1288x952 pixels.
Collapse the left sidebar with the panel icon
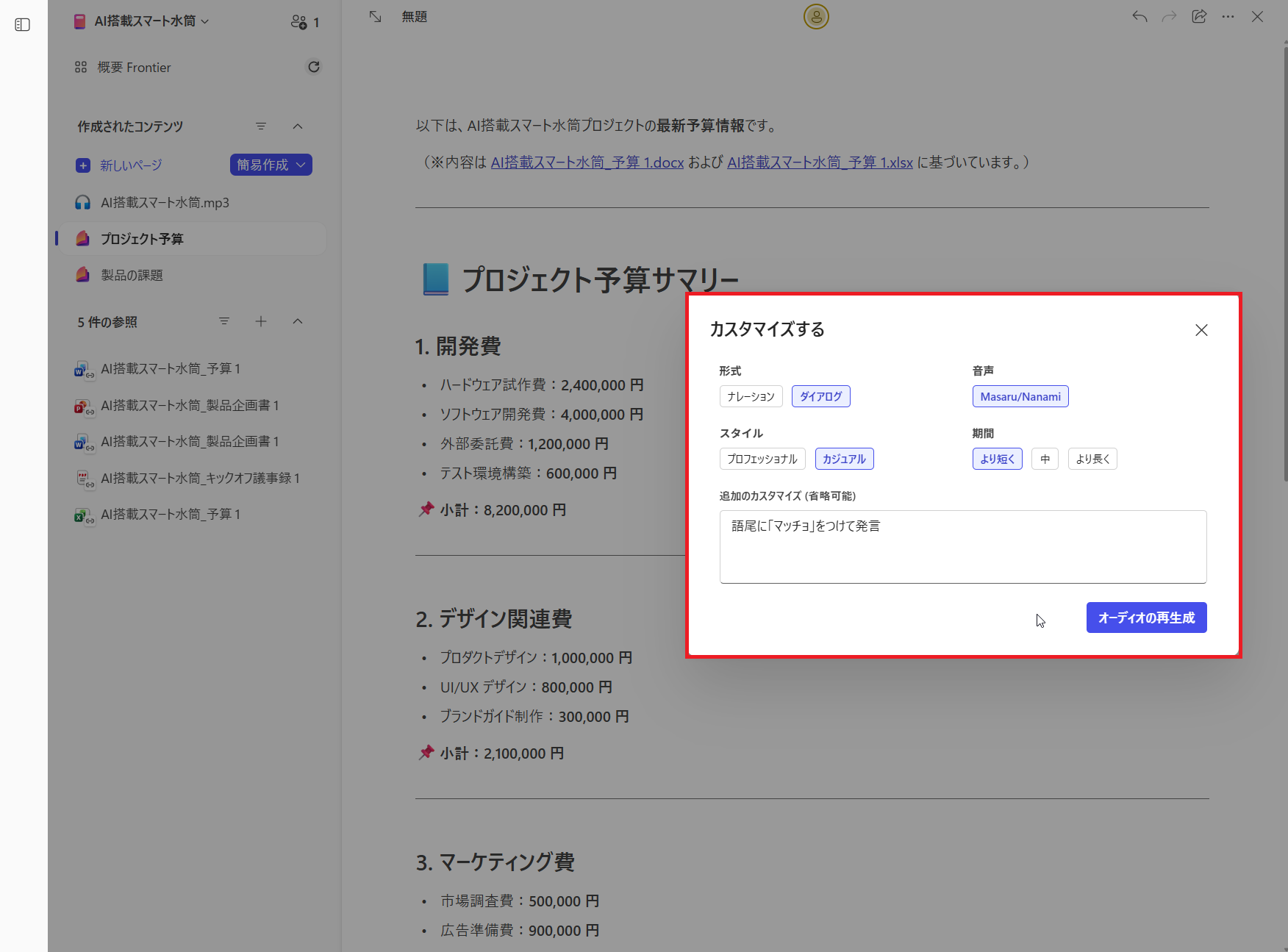point(22,24)
